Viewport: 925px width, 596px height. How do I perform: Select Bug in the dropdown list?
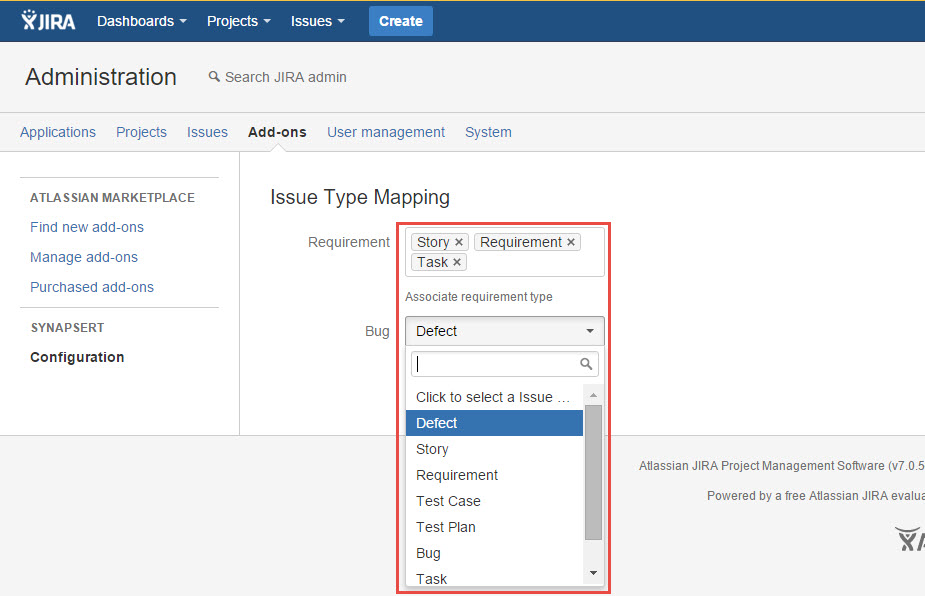494,553
